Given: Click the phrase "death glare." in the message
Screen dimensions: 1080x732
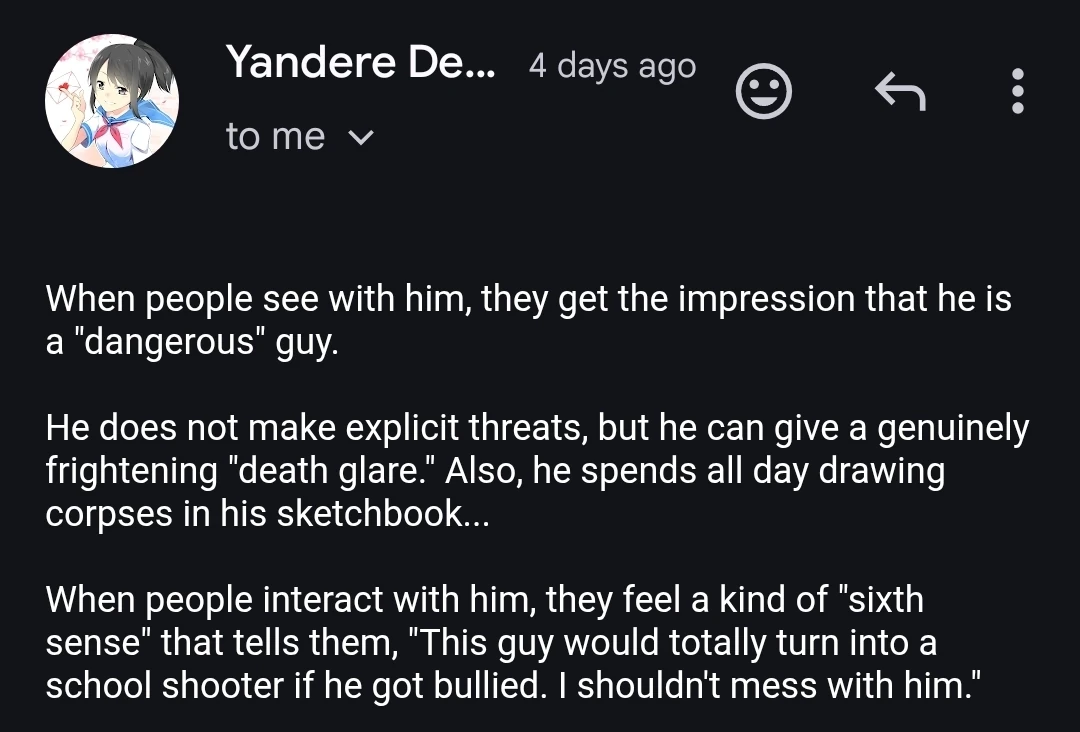Looking at the screenshot, I should (331, 471).
